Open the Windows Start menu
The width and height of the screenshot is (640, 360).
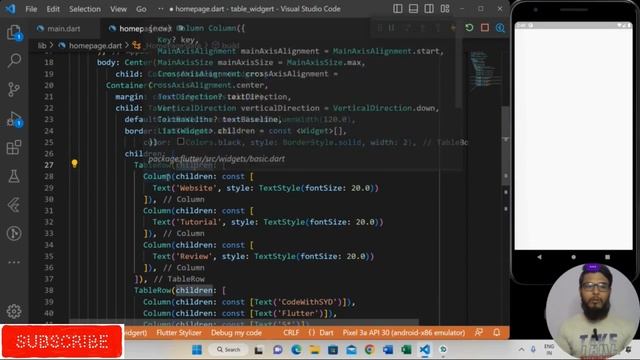pos(197,350)
